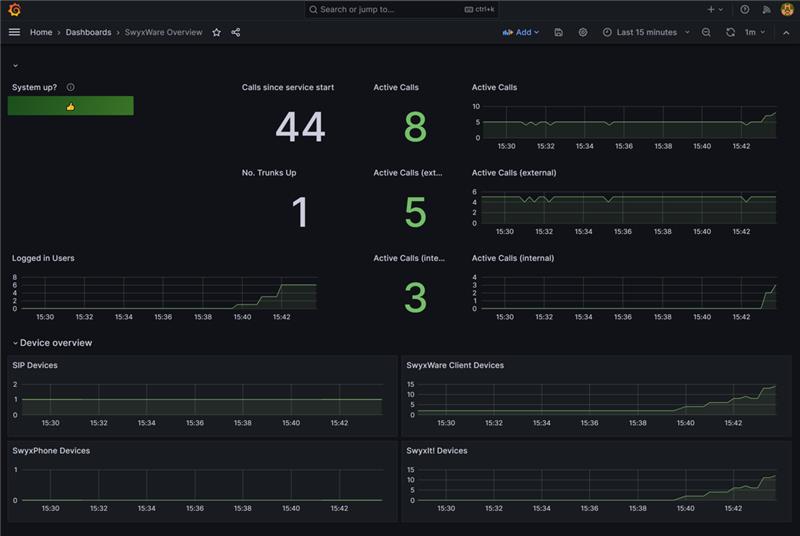This screenshot has height=536, width=800.
Task: Open dashboard settings gear icon
Action: 583,32
